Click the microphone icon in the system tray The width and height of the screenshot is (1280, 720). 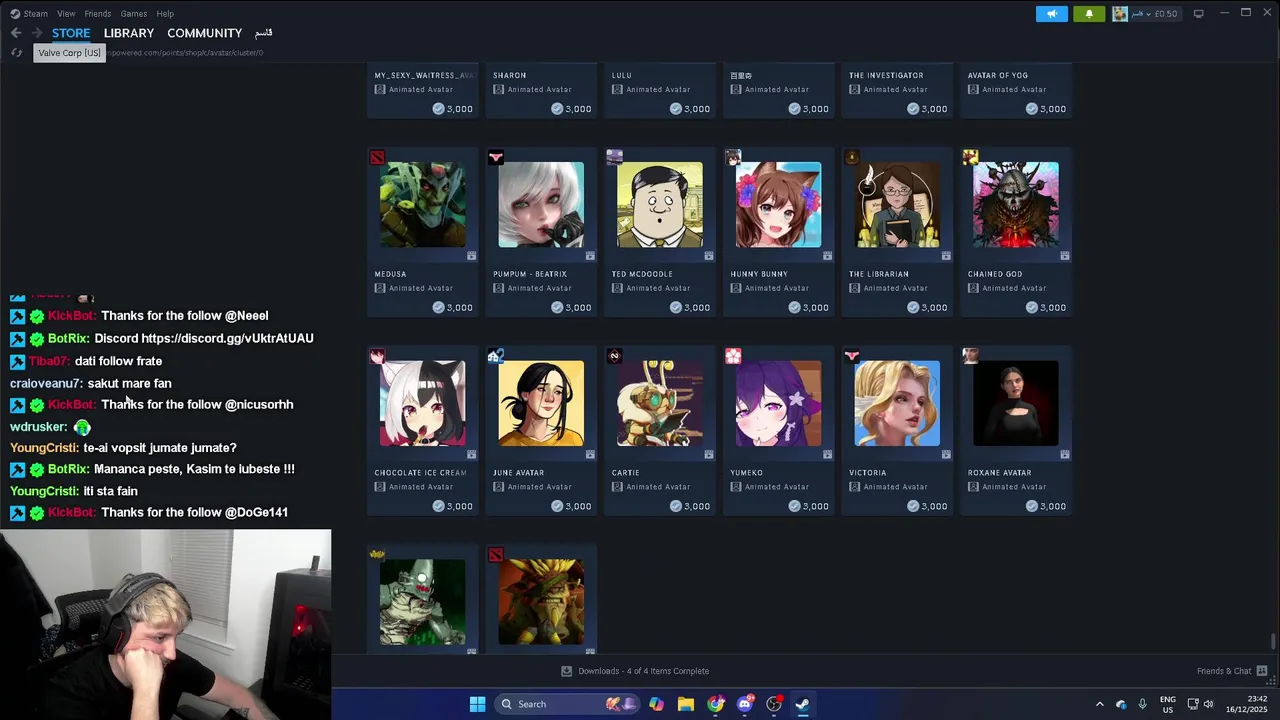pos(1142,704)
